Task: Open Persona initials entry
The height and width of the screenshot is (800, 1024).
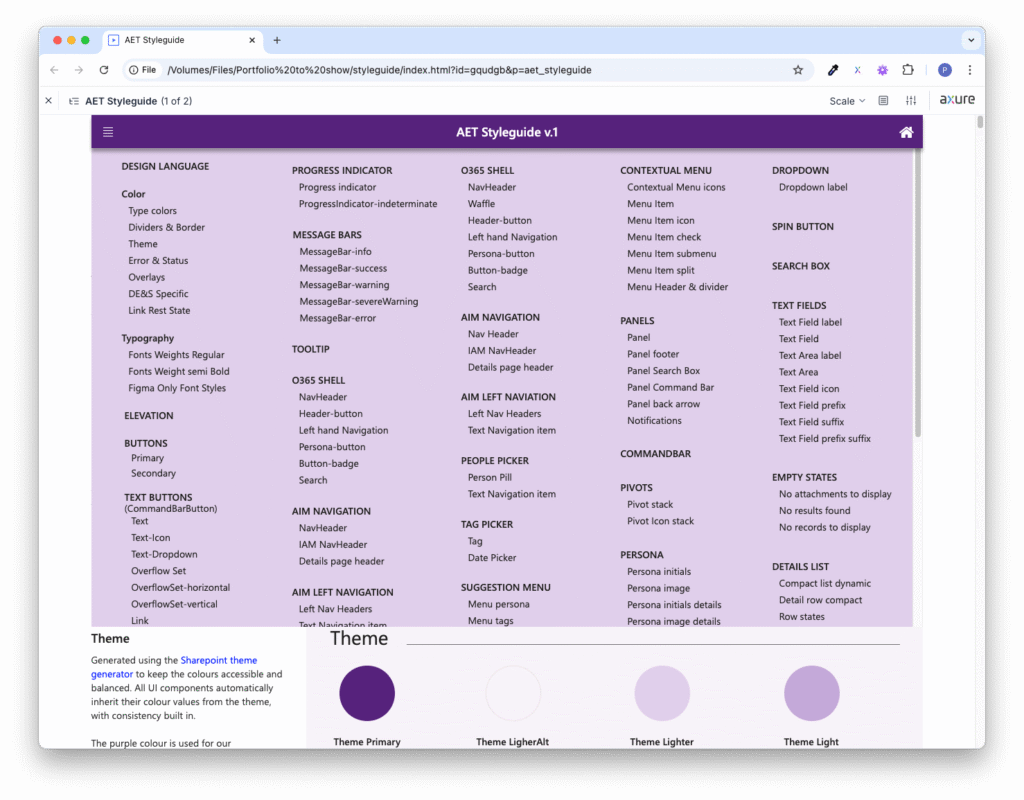Action: point(659,571)
